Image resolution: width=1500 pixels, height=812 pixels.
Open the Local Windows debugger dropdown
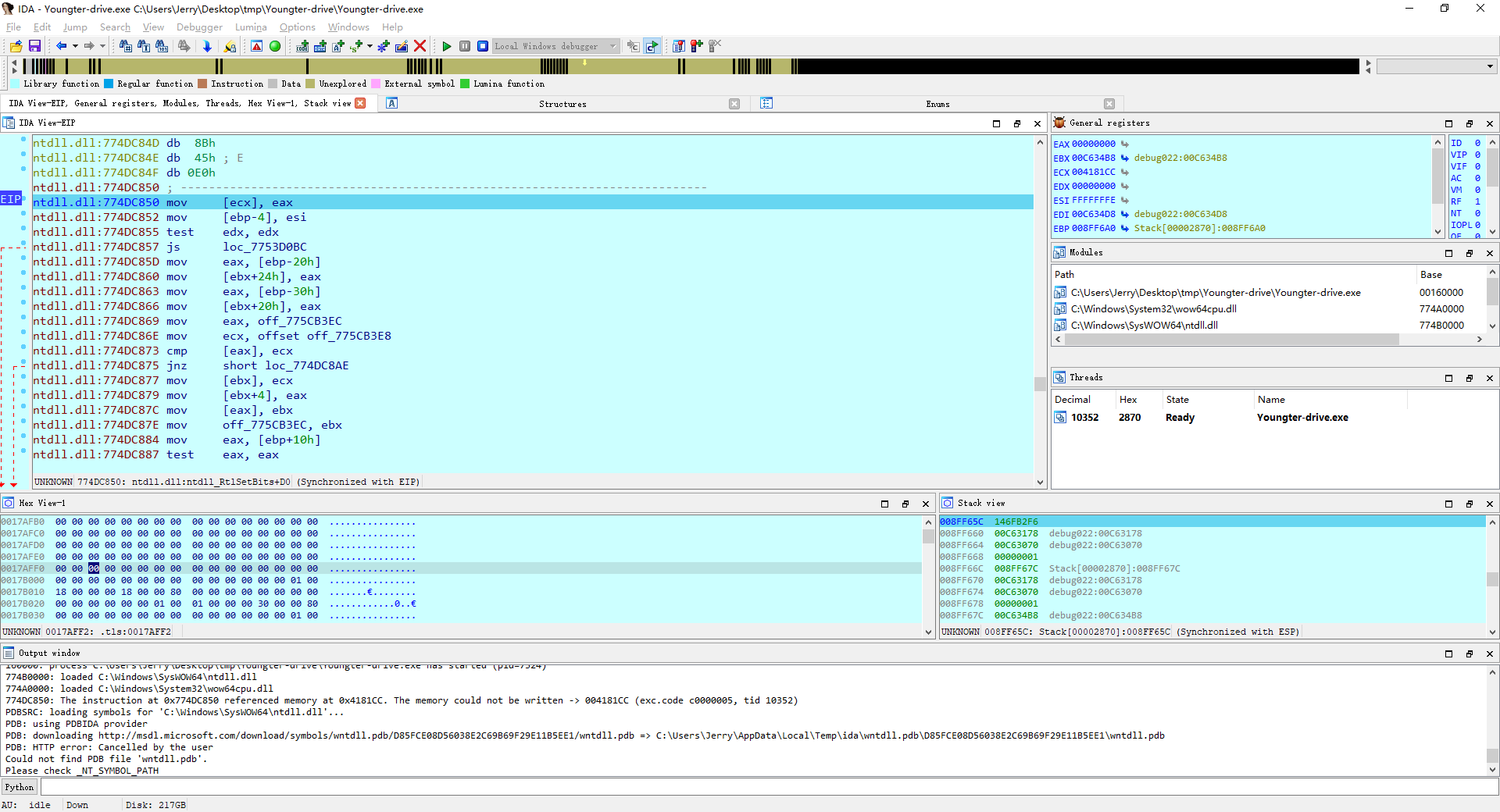coord(556,47)
